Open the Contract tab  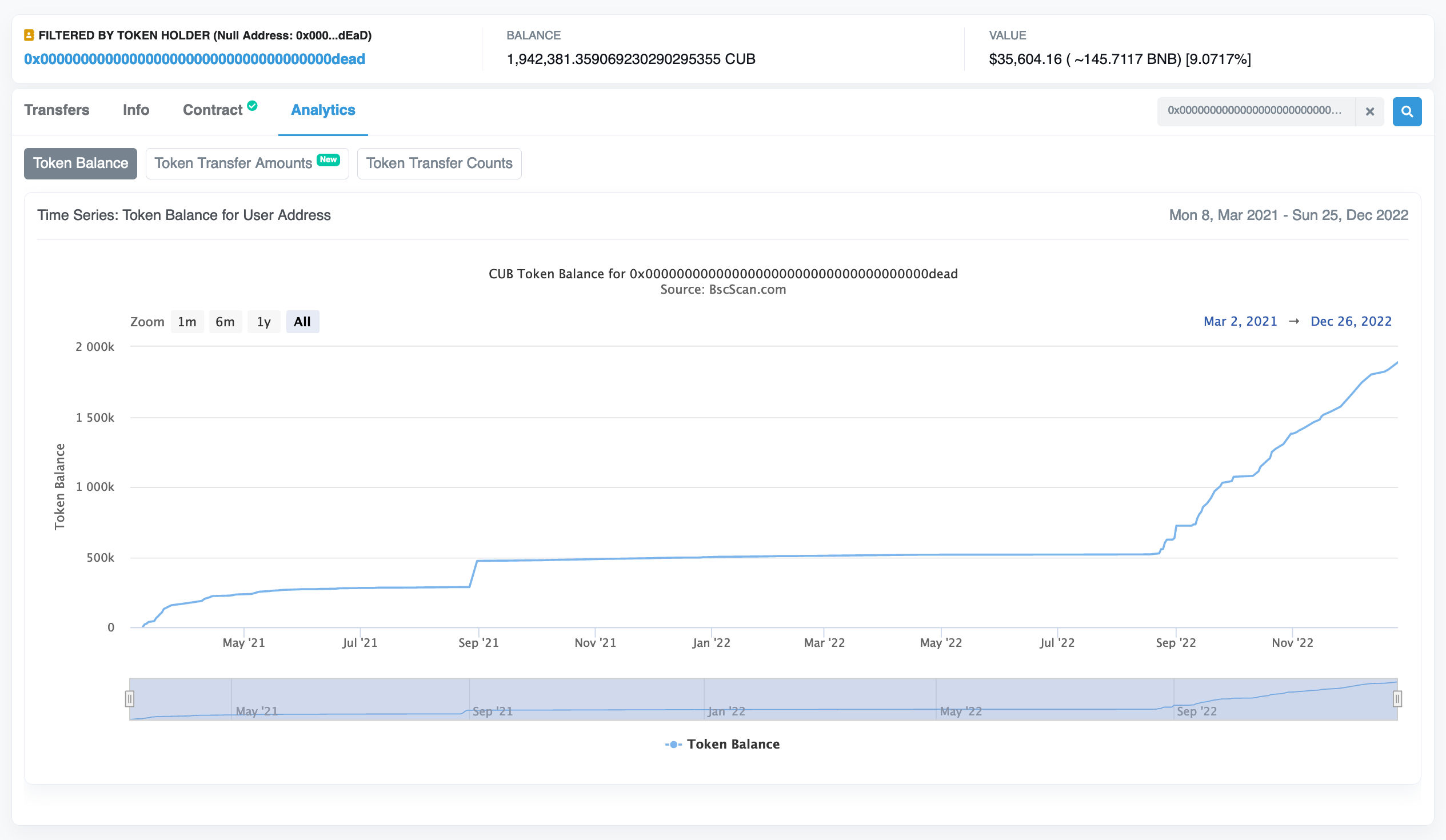[213, 110]
